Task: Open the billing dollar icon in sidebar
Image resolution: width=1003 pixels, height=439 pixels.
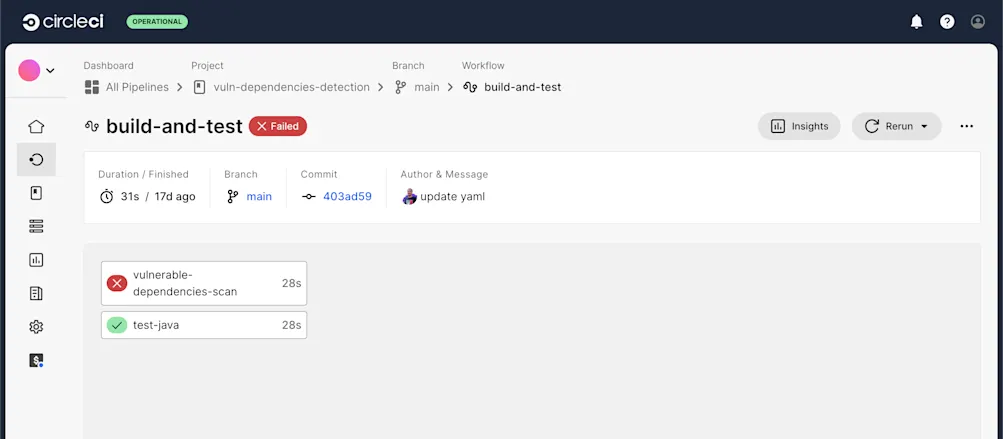Action: point(36,360)
